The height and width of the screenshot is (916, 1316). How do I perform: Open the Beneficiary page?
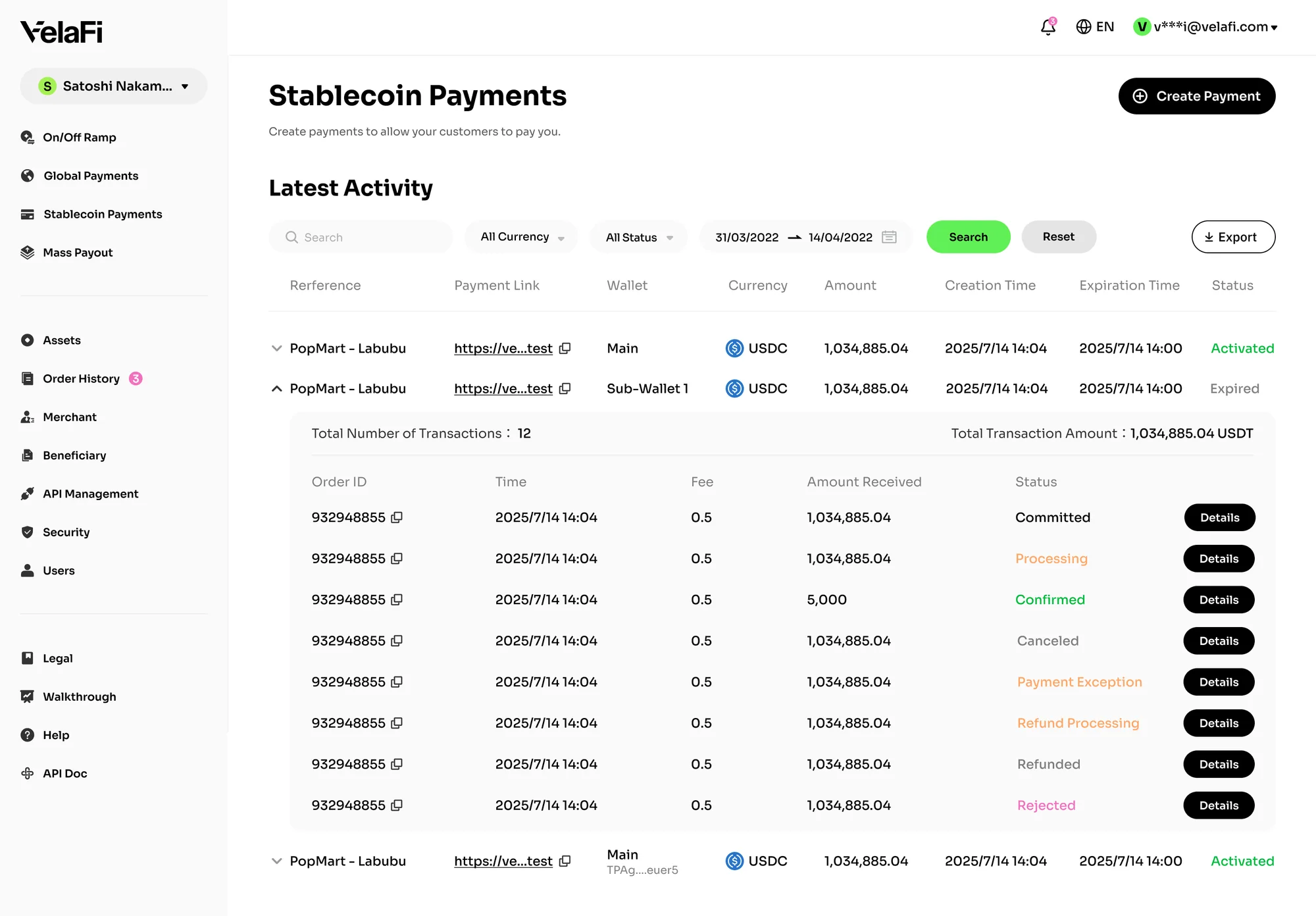pyautogui.click(x=63, y=455)
